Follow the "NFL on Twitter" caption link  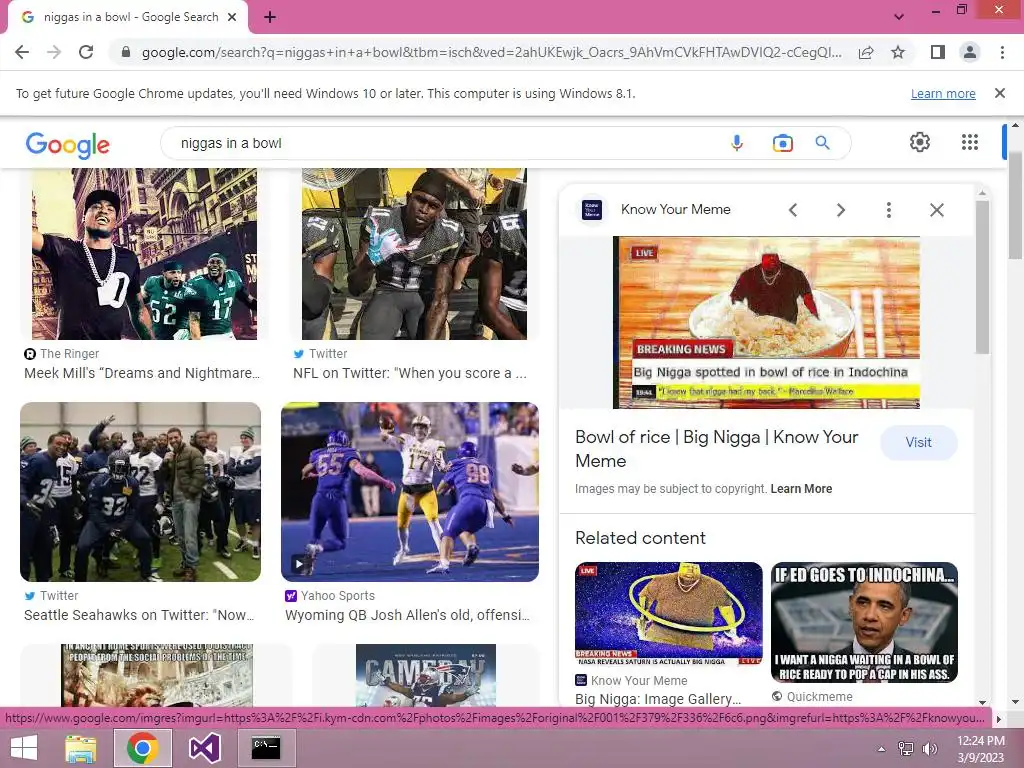(409, 374)
